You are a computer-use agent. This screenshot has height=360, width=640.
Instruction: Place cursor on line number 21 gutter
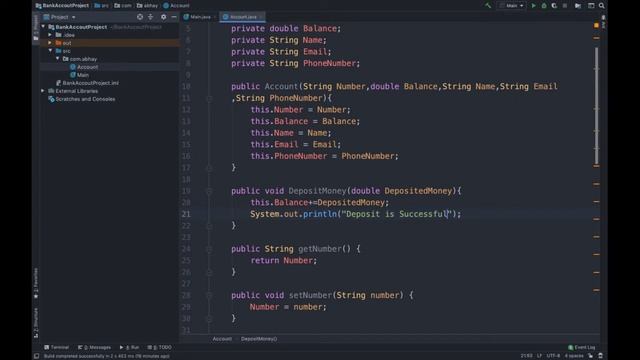pos(186,214)
